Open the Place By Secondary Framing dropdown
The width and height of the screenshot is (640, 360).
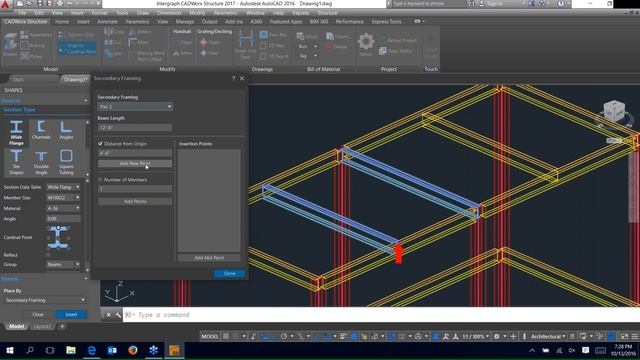45,300
